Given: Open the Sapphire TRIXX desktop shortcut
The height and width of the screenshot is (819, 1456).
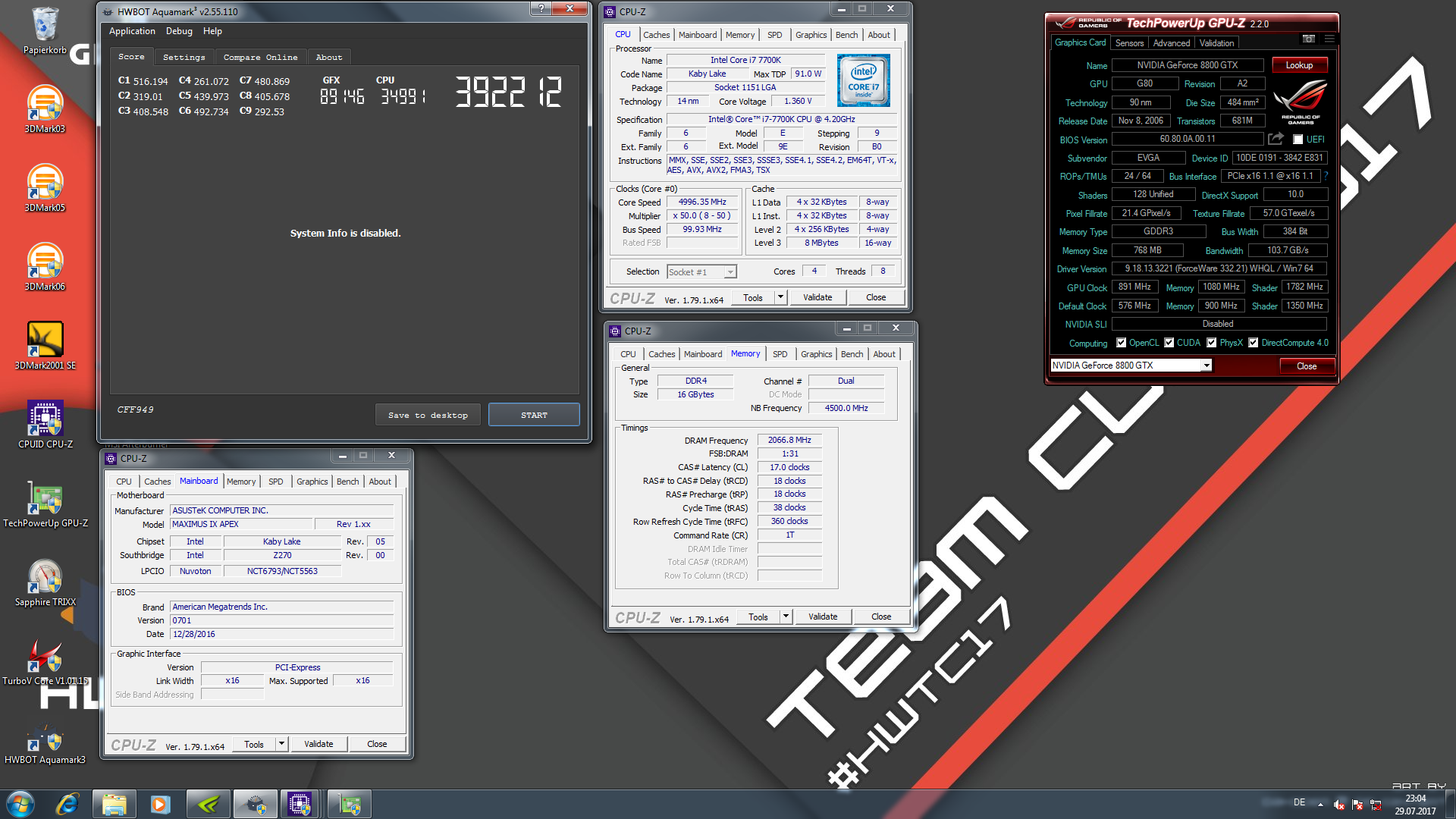Looking at the screenshot, I should click(45, 582).
